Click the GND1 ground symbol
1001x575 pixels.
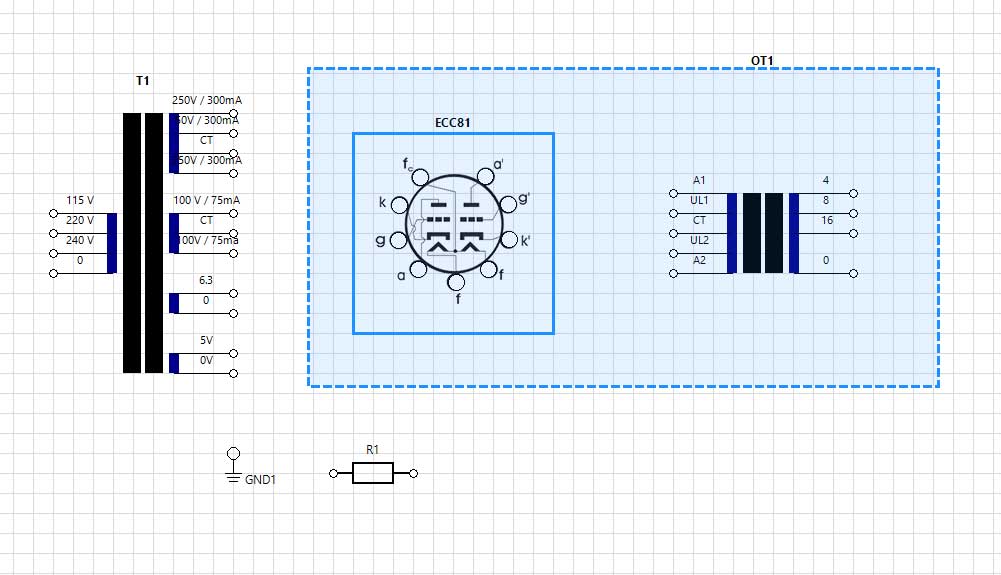click(234, 467)
